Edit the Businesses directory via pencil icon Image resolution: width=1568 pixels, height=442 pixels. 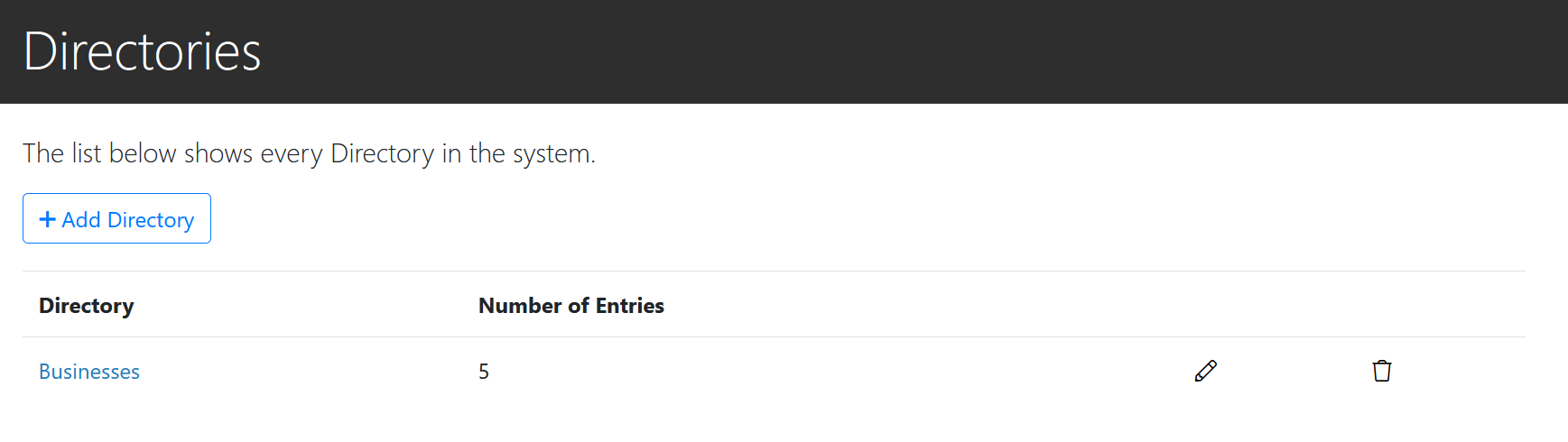tap(1205, 371)
